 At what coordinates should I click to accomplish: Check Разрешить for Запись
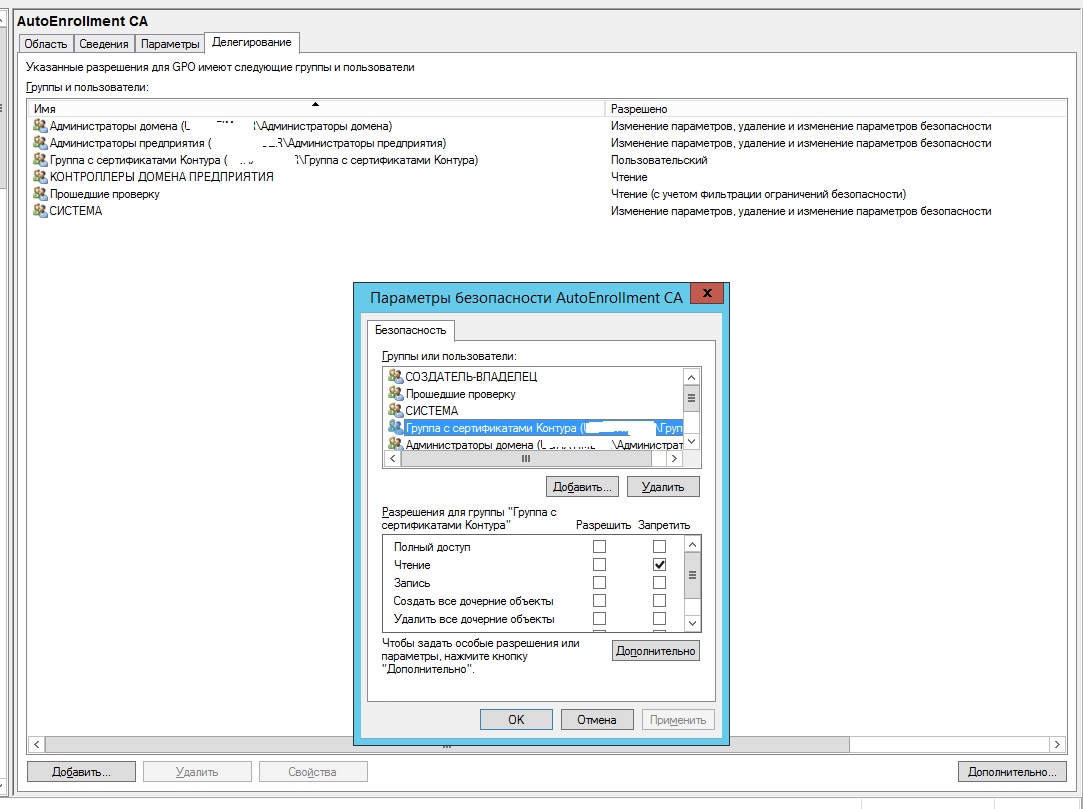(600, 582)
